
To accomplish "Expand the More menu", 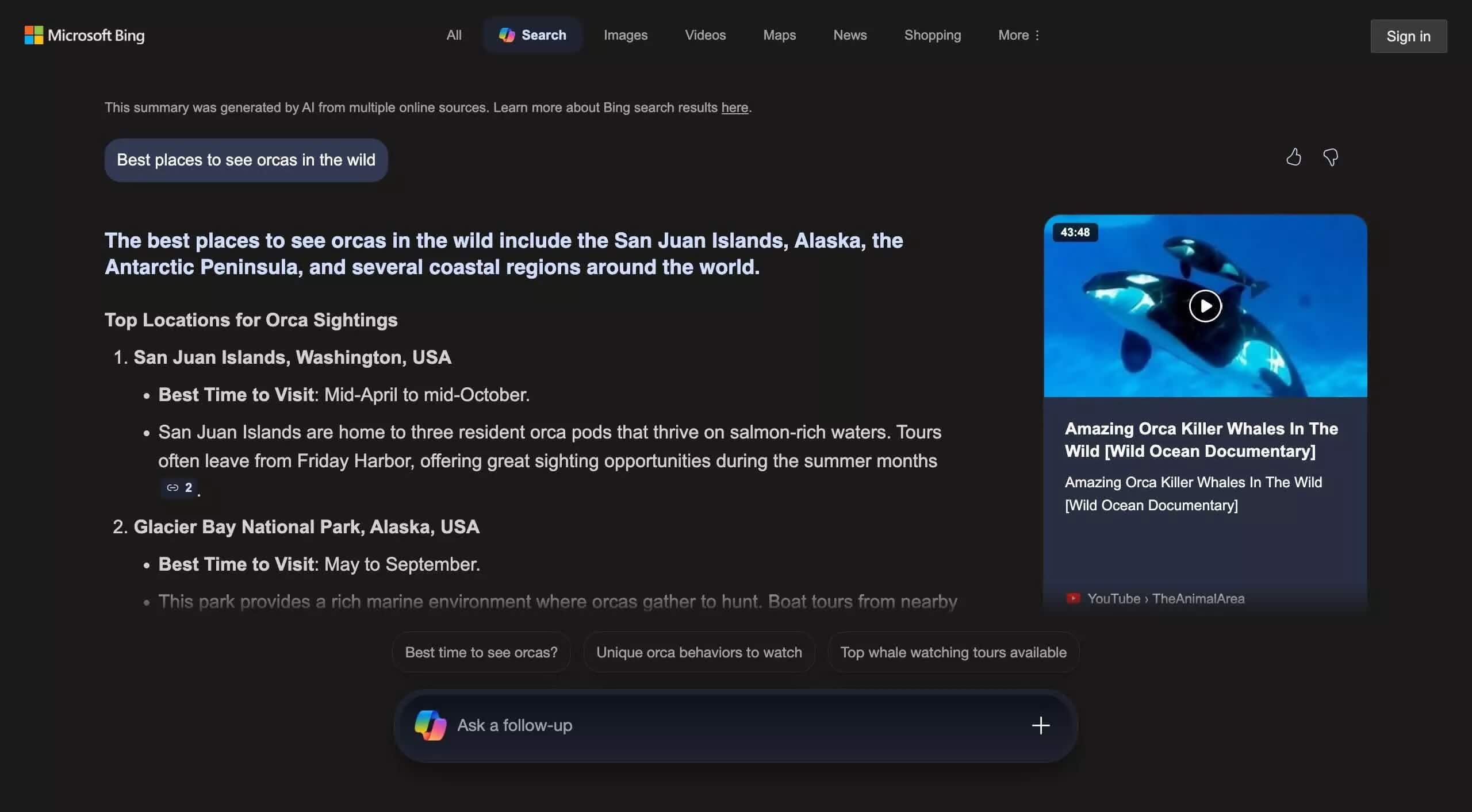I will (x=1018, y=35).
